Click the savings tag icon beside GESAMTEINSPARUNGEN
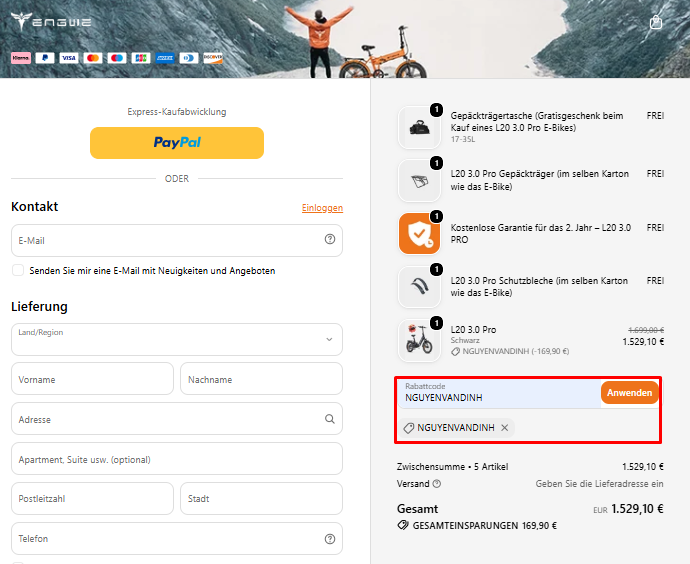Viewport: 690px width, 564px height. pos(403,525)
